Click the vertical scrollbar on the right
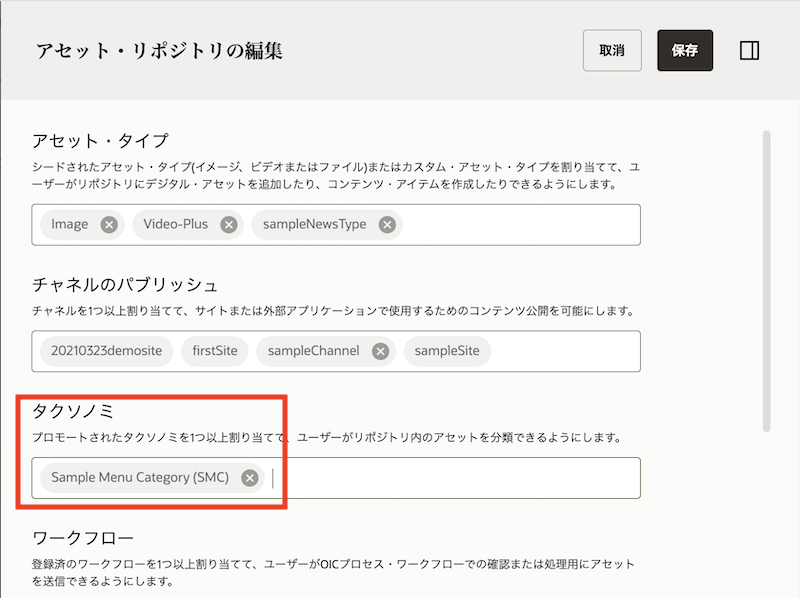 click(767, 280)
